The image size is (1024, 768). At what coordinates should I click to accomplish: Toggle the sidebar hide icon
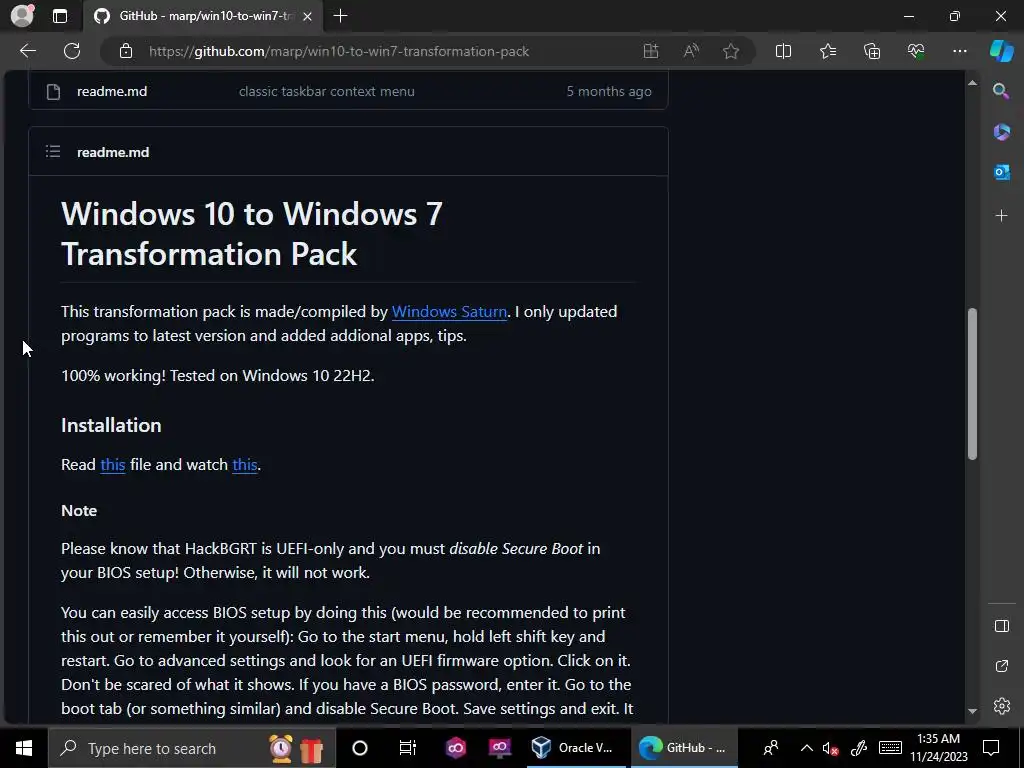(1002, 626)
